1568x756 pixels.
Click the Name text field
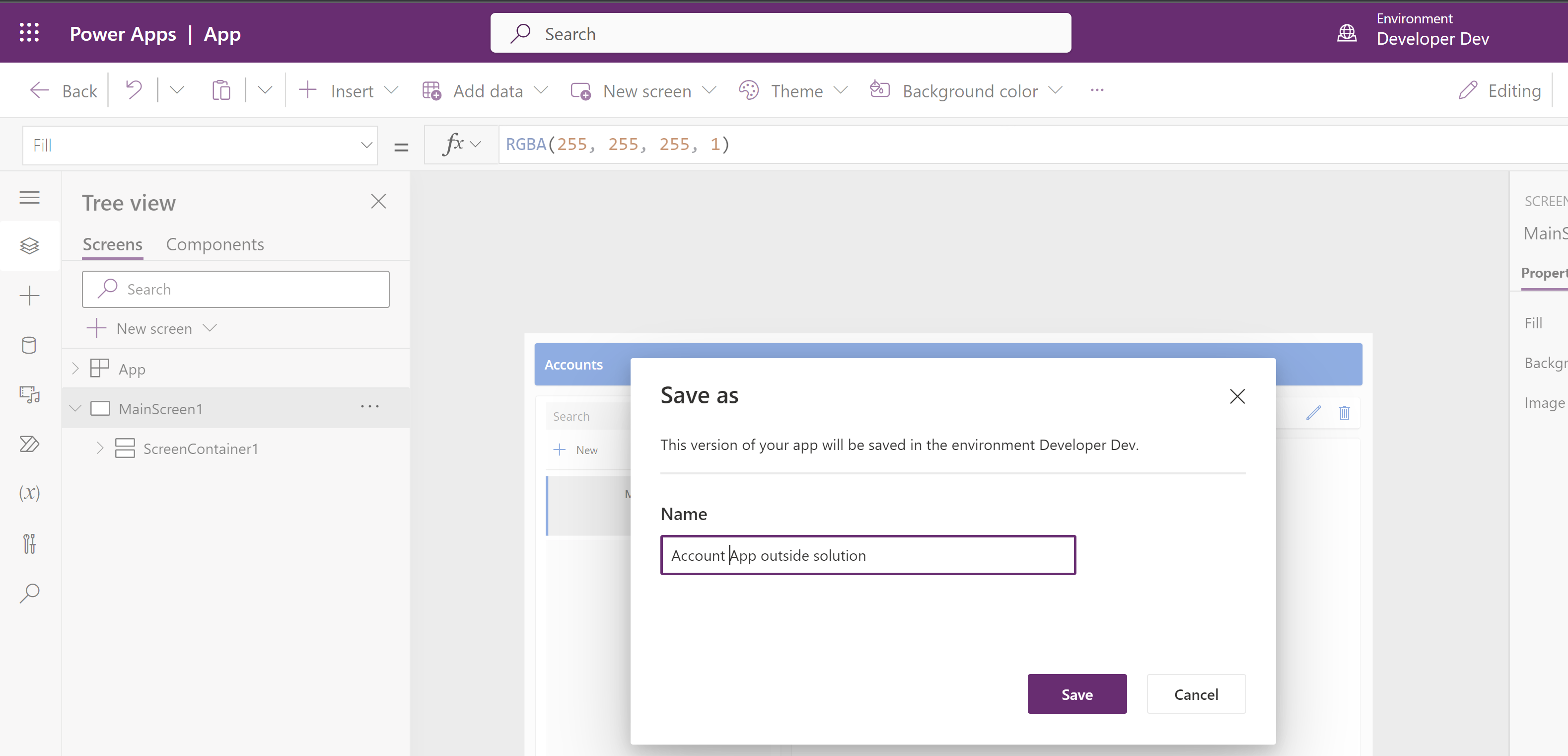(867, 555)
